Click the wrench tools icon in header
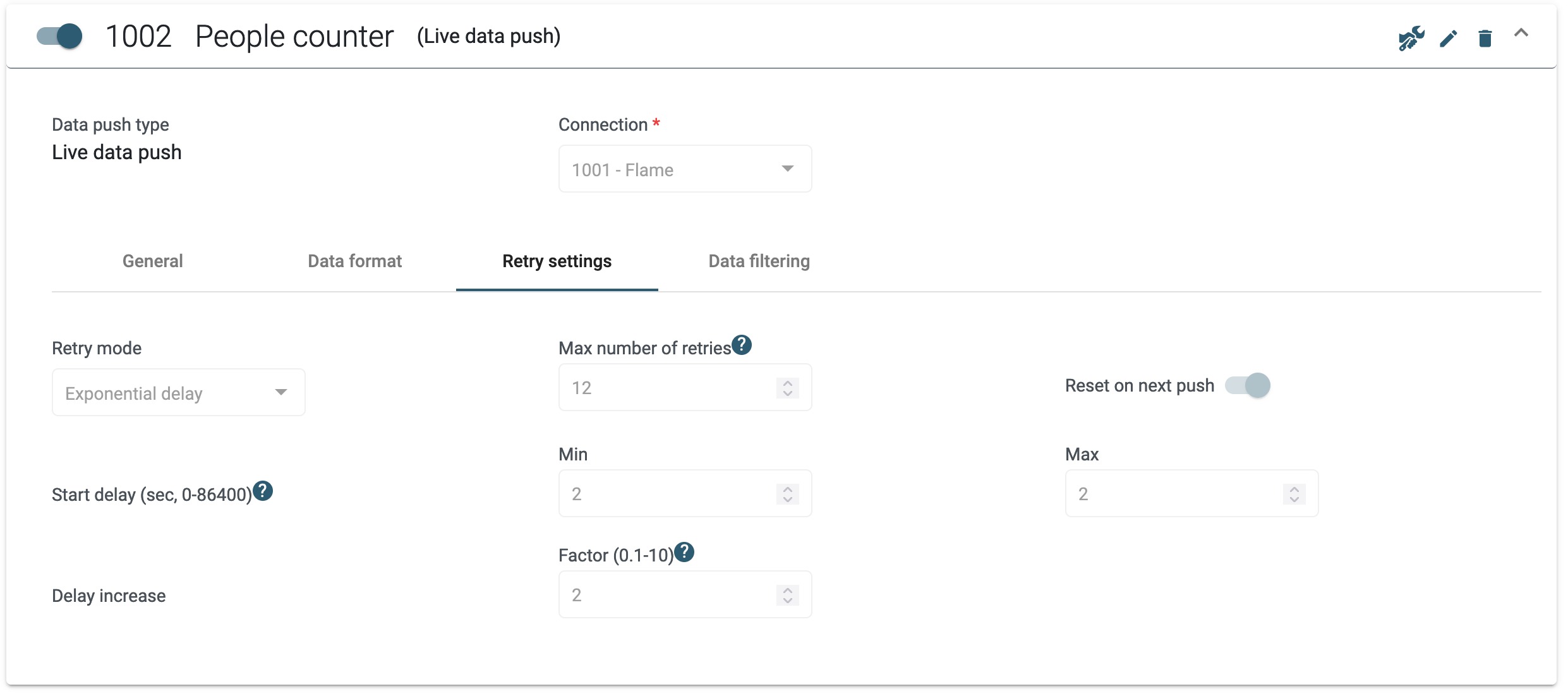The image size is (1568, 696). tap(1411, 38)
